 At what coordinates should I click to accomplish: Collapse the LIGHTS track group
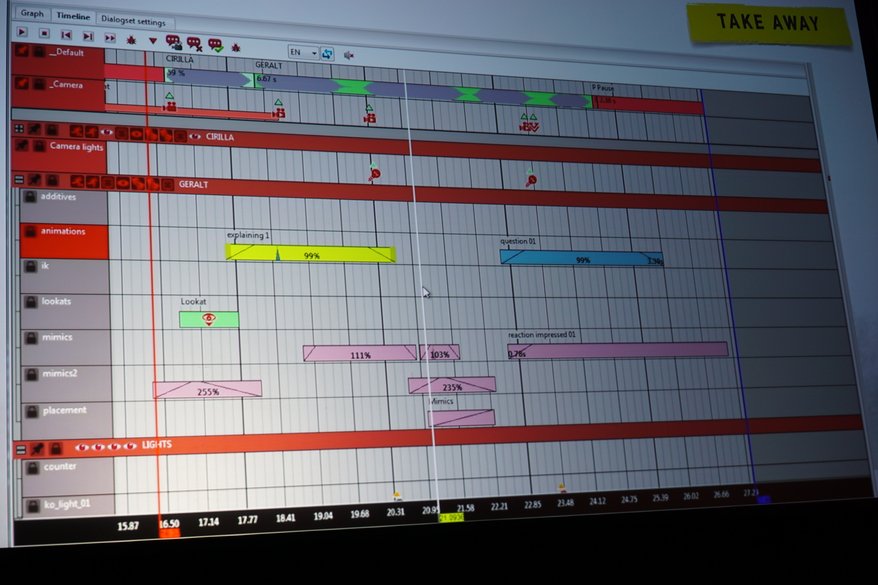pos(21,449)
